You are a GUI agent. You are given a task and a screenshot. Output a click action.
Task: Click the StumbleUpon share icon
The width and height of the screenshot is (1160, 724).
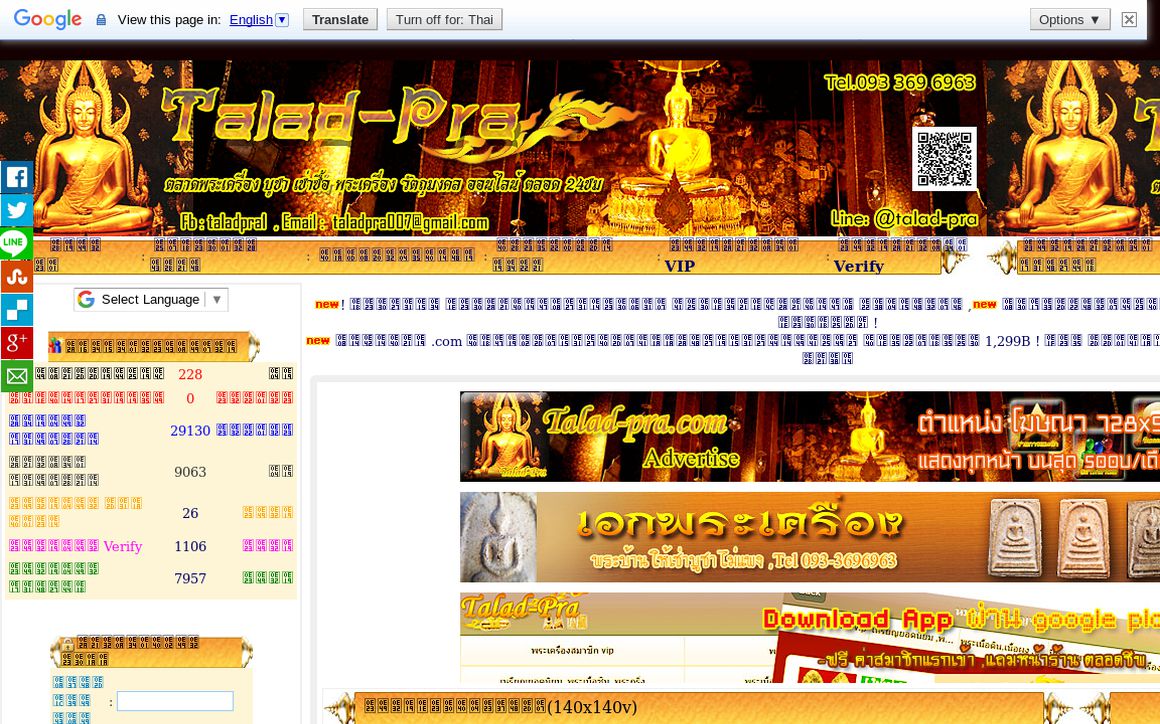[x=17, y=277]
